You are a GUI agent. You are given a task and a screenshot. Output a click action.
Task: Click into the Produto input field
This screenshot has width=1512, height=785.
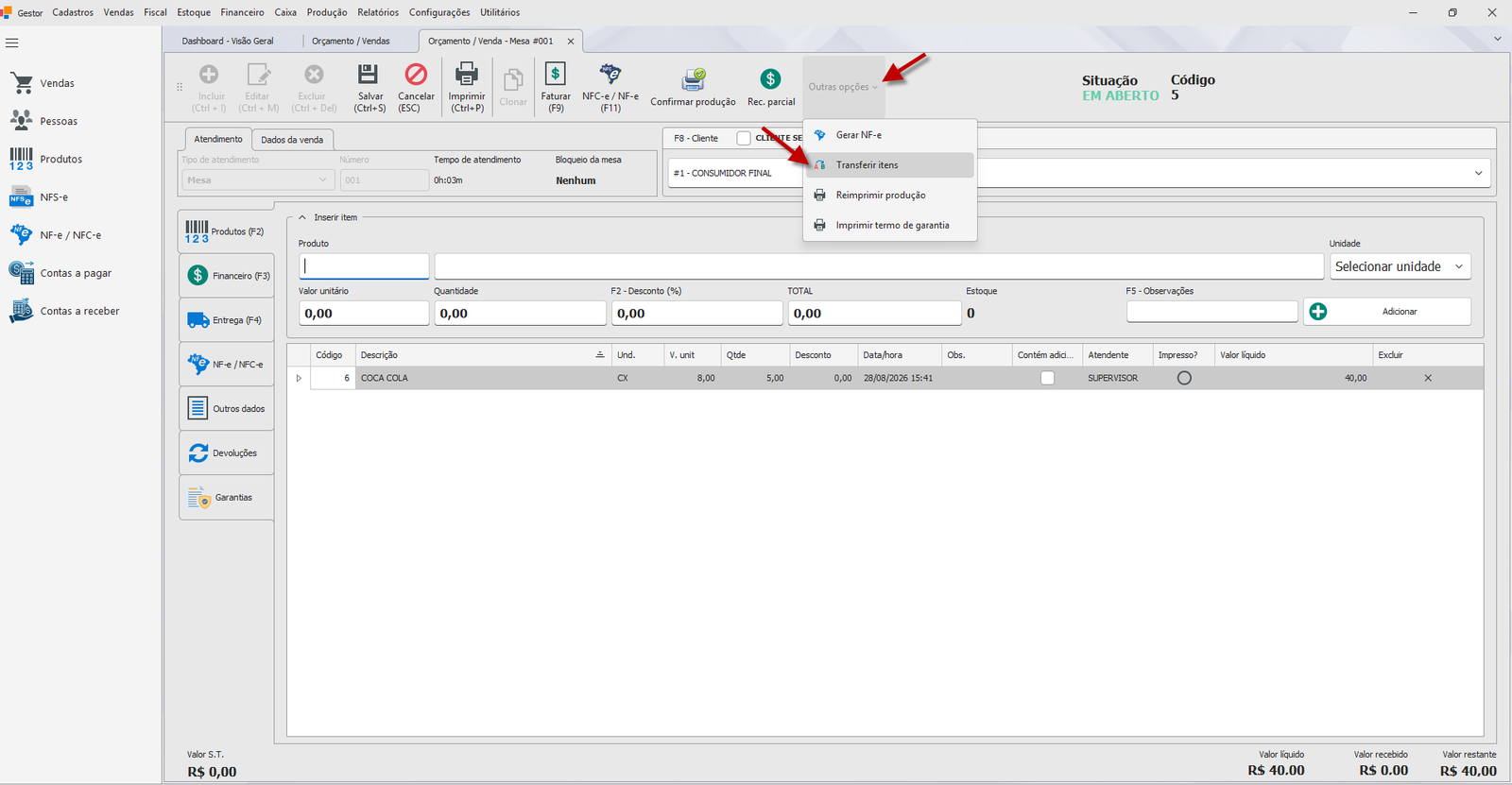[364, 266]
